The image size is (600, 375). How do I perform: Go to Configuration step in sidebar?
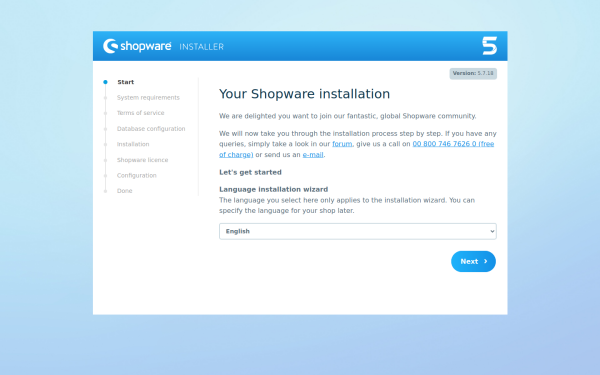[137, 175]
